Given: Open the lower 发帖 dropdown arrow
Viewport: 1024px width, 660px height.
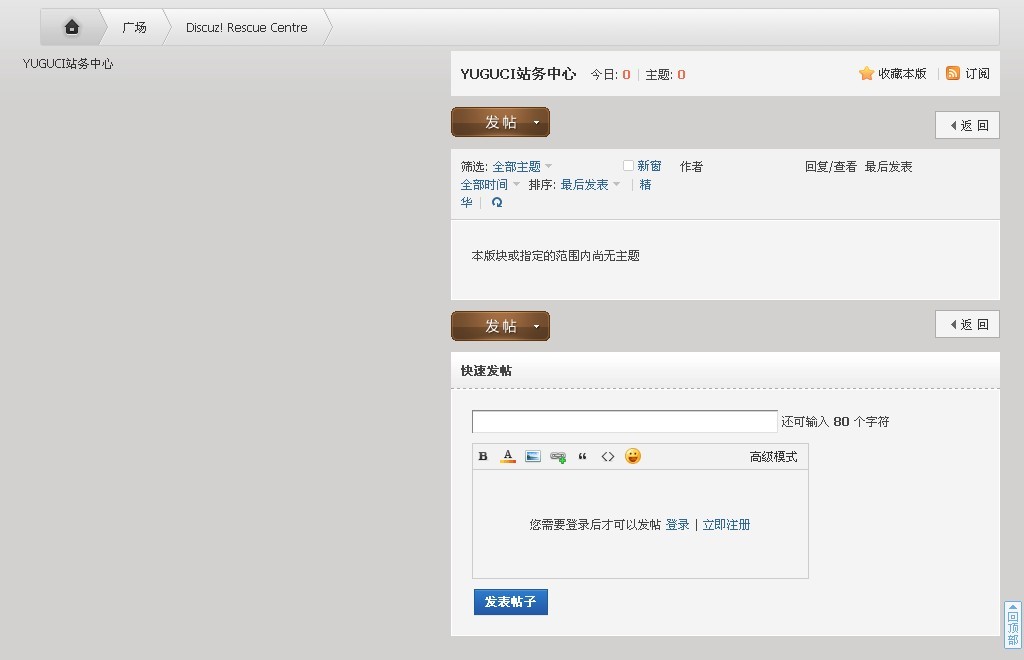Looking at the screenshot, I should 536,326.
